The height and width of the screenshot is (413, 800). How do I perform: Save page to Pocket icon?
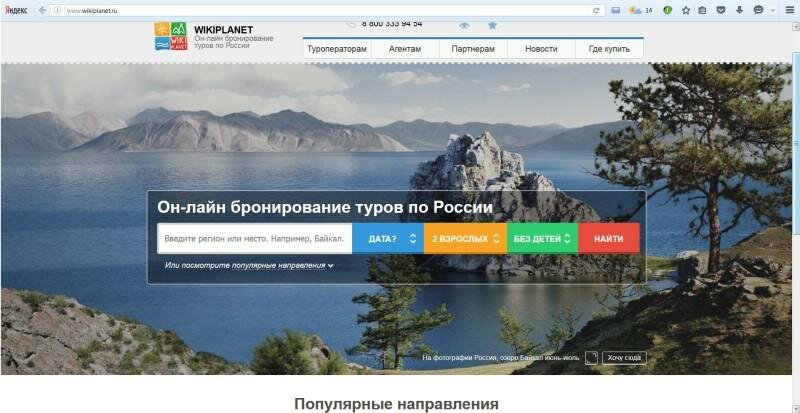click(x=720, y=10)
